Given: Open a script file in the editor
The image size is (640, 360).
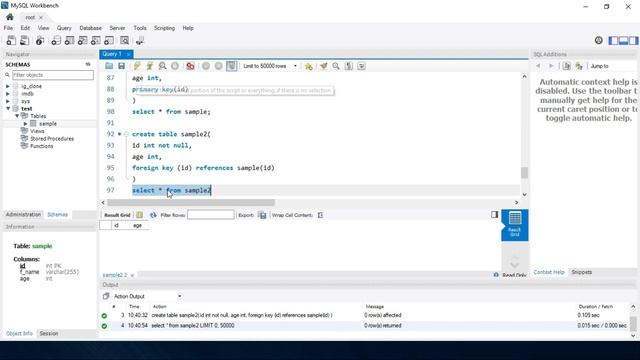Looking at the screenshot, I should (109, 66).
